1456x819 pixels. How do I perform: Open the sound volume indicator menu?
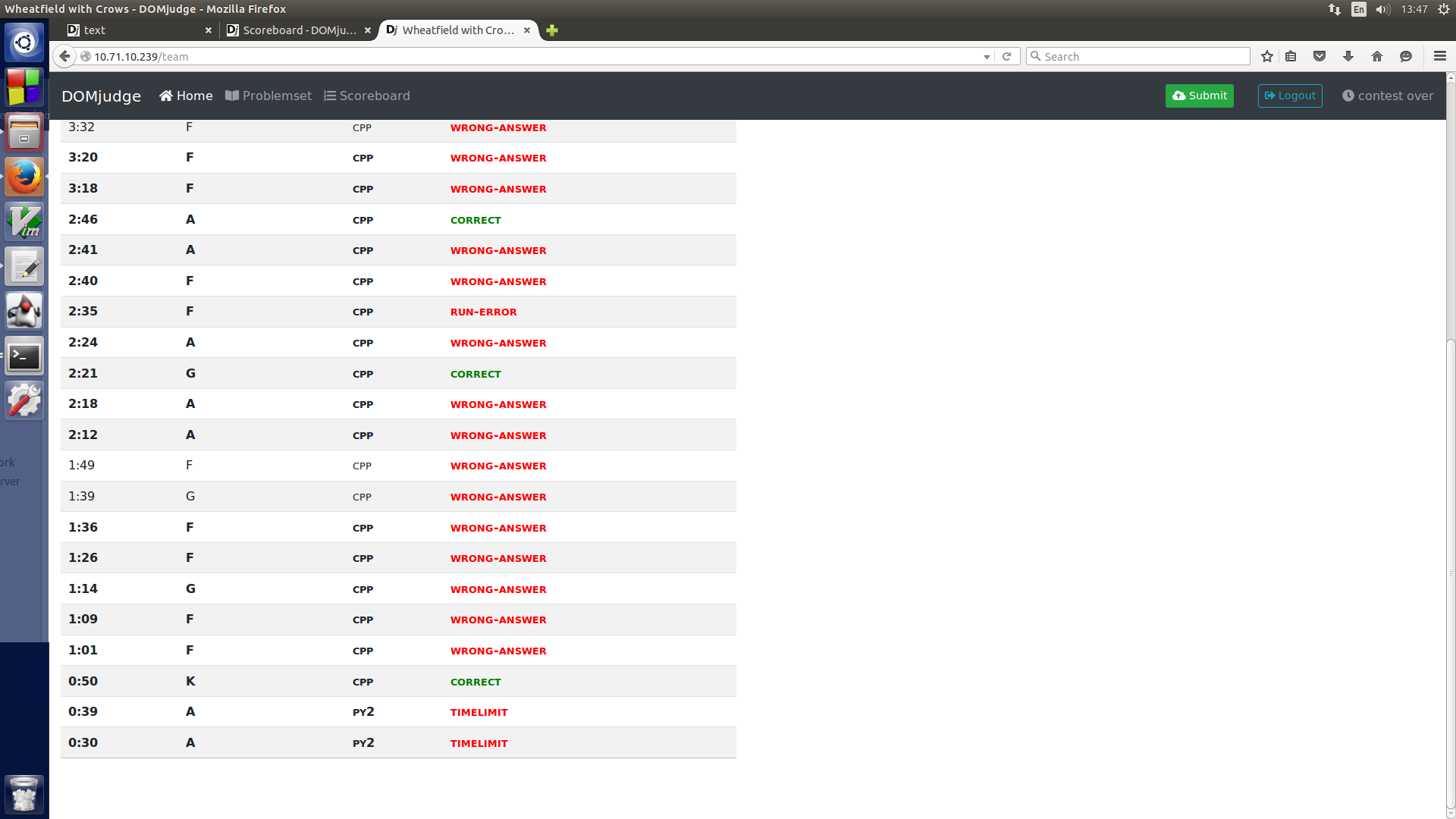pyautogui.click(x=1382, y=9)
